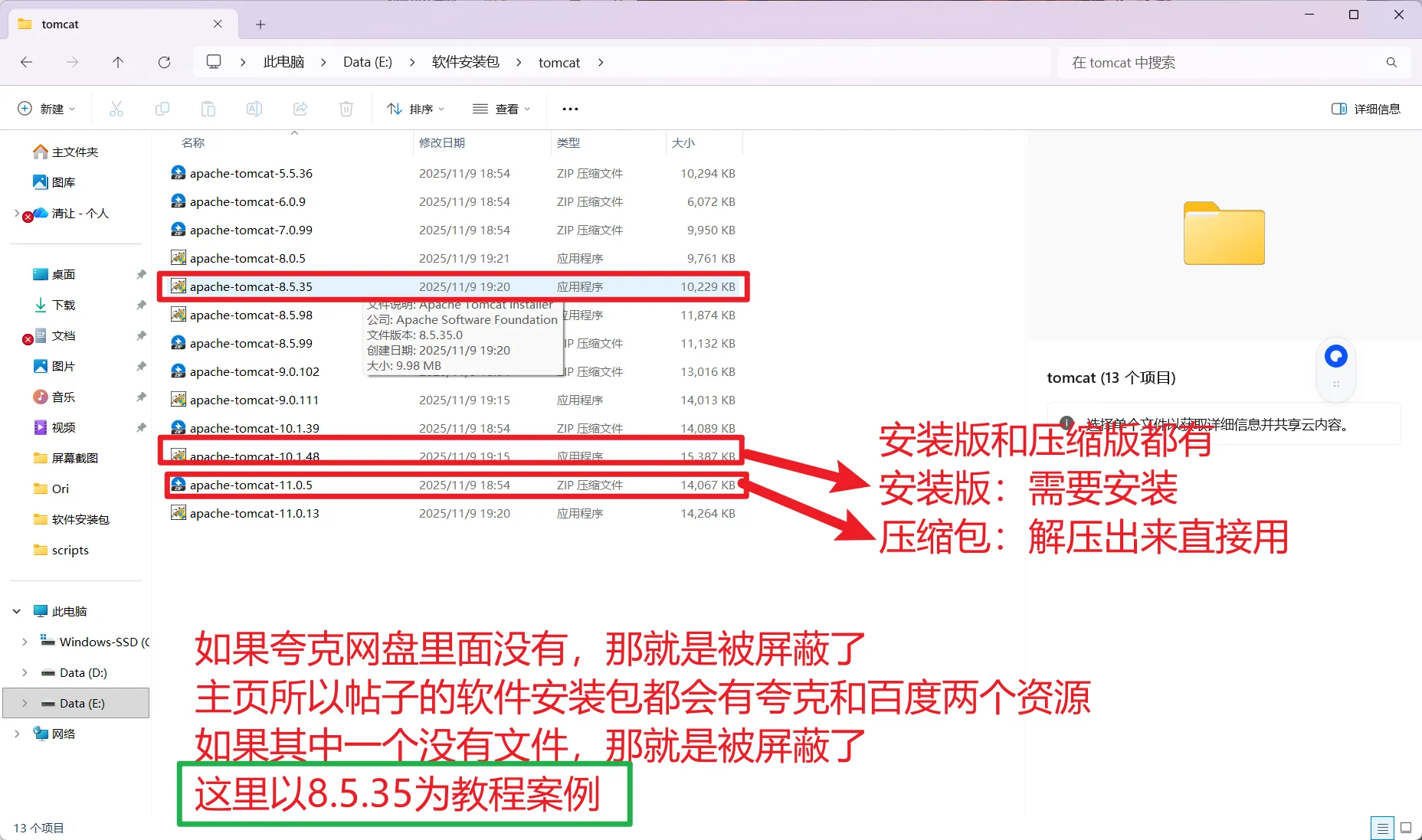
Task: Add a new tab with plus button
Action: [260, 25]
